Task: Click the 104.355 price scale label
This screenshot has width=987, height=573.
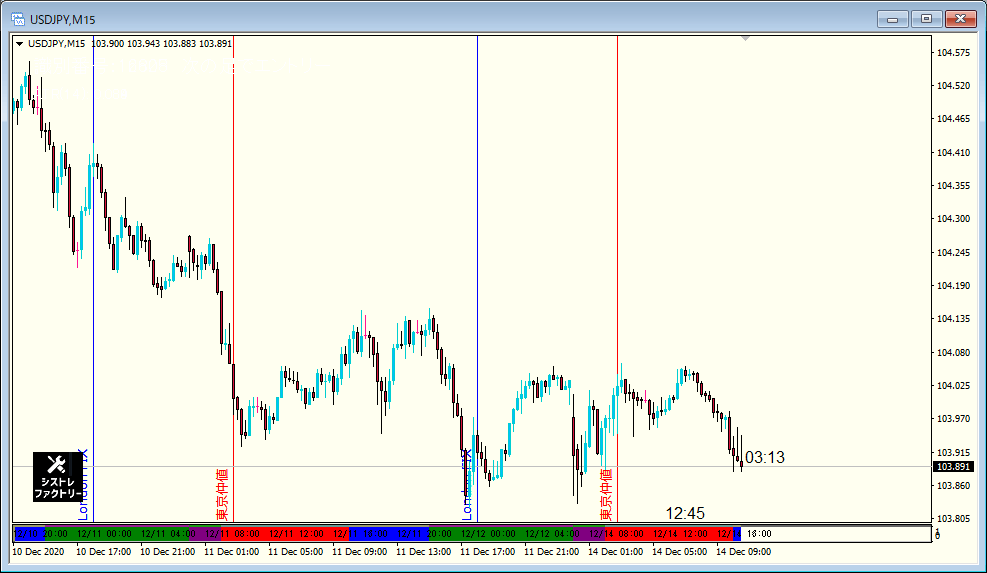Action: (x=954, y=186)
